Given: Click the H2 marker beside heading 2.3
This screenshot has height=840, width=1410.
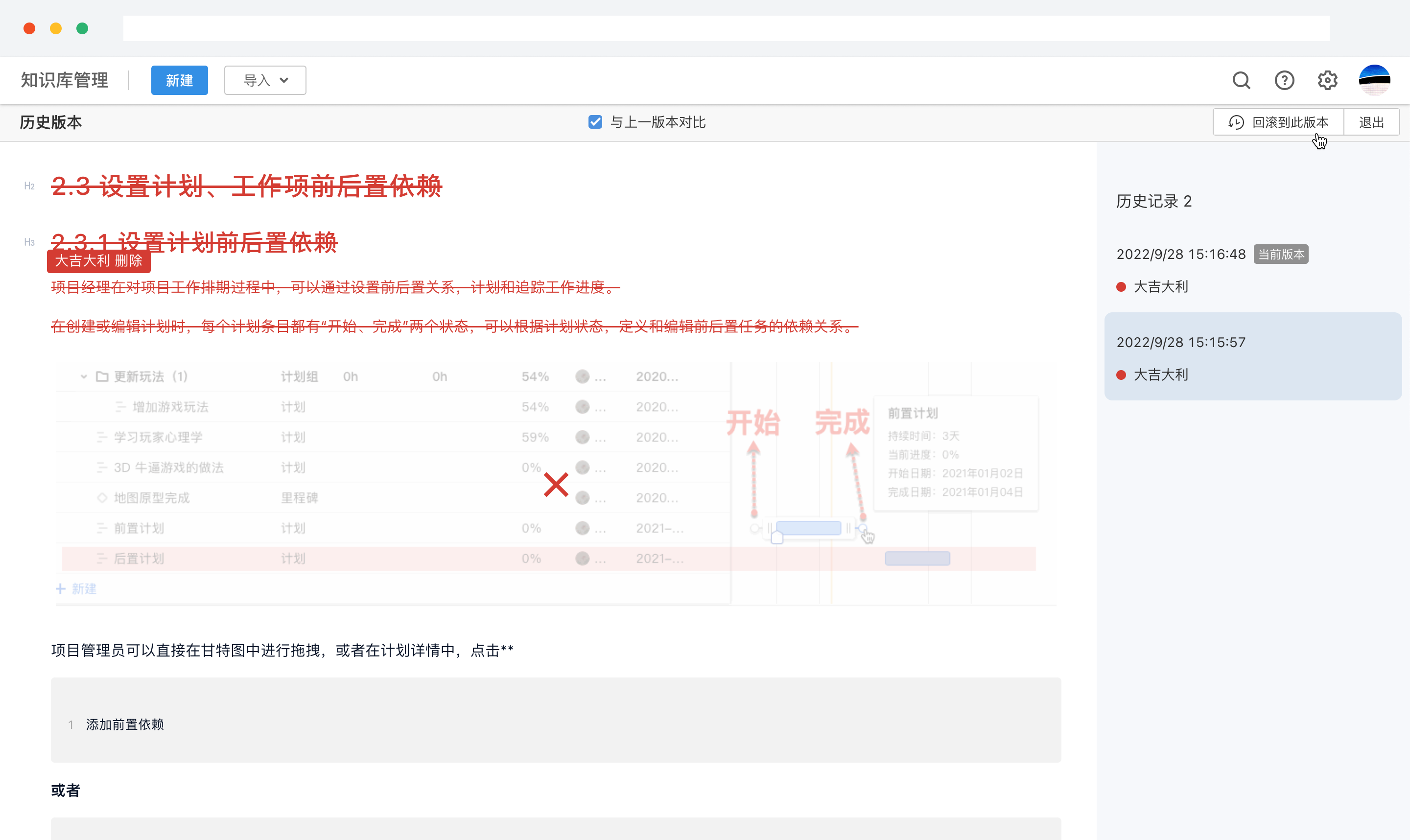Looking at the screenshot, I should tap(29, 186).
